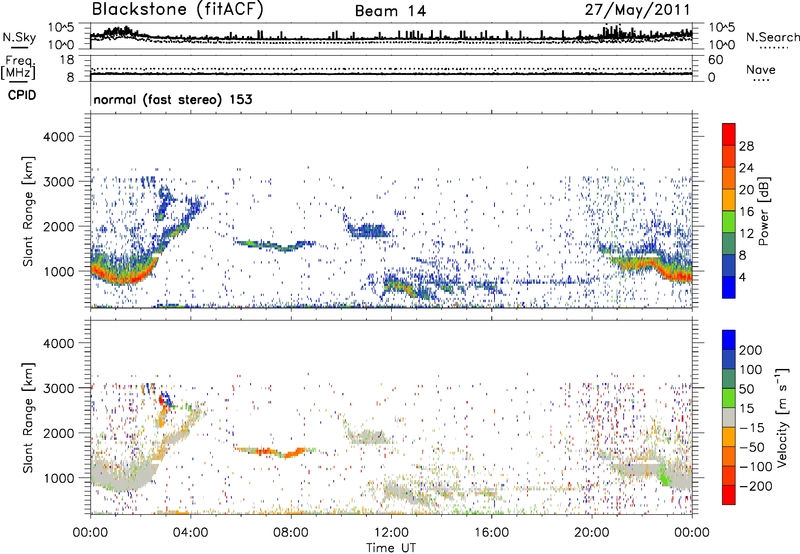Click the power panel "Slant Range [km]" axis title

click(28, 211)
